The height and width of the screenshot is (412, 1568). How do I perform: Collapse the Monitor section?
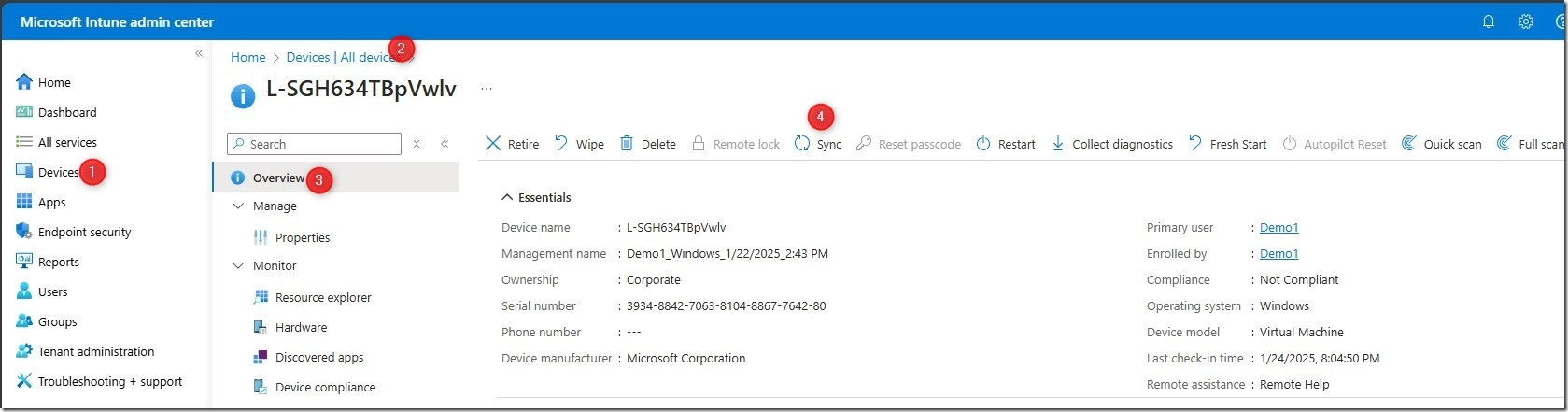tap(238, 265)
